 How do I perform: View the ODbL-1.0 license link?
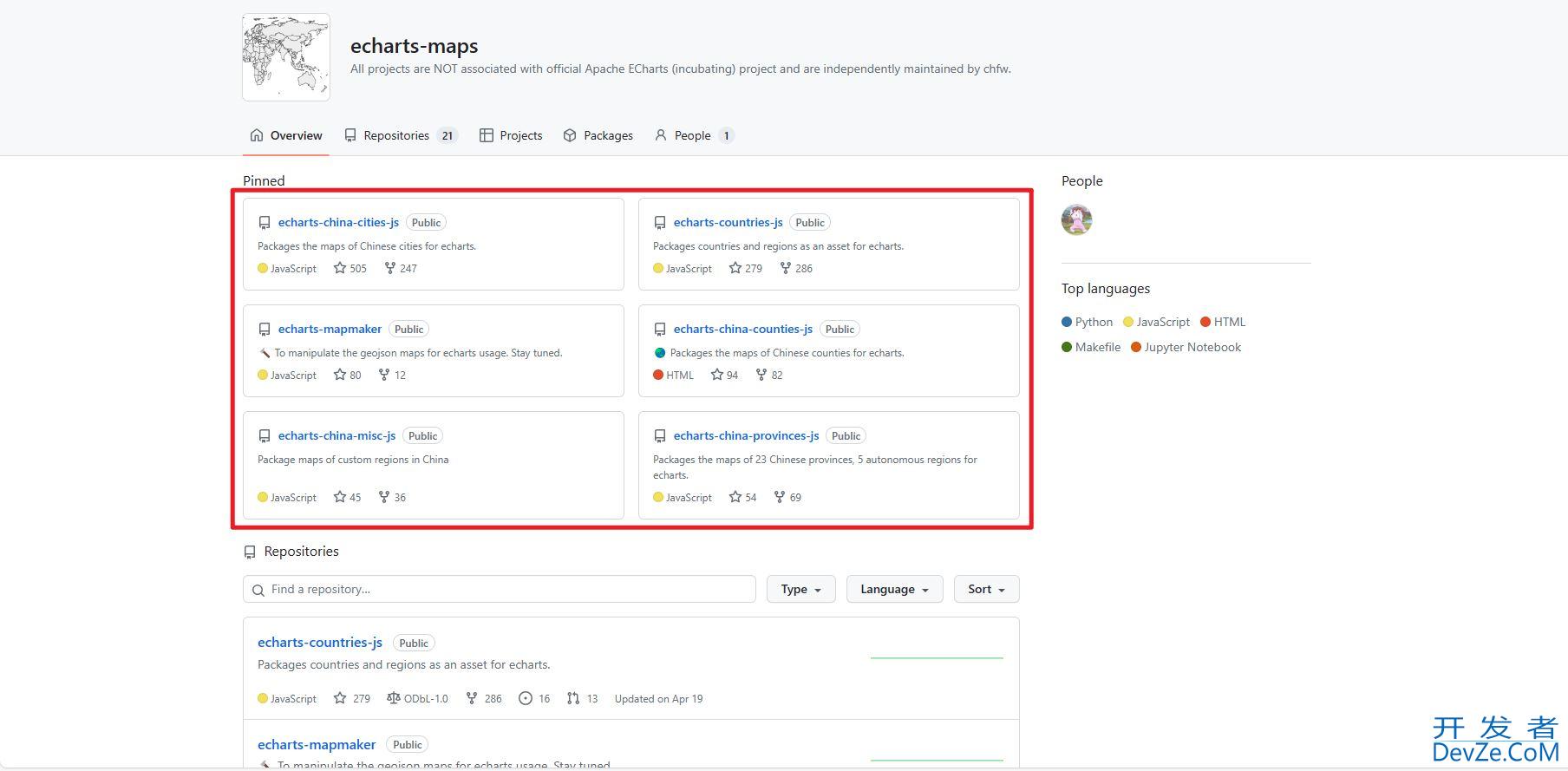click(x=417, y=698)
